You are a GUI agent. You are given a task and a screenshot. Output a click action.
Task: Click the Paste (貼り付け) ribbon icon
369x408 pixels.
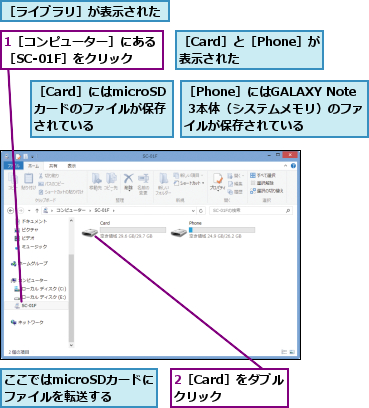(x=29, y=182)
